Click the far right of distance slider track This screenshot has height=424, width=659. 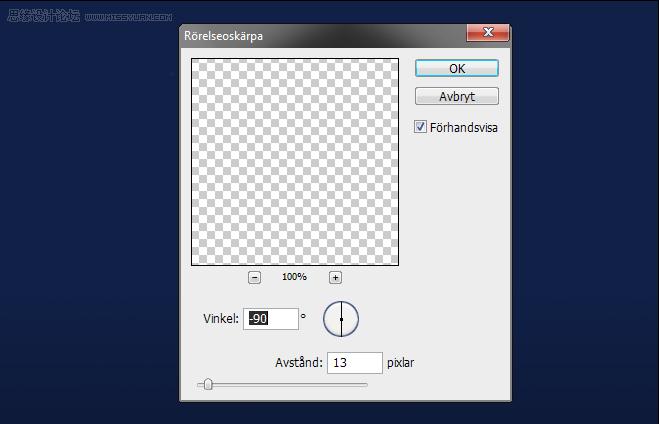[365, 384]
